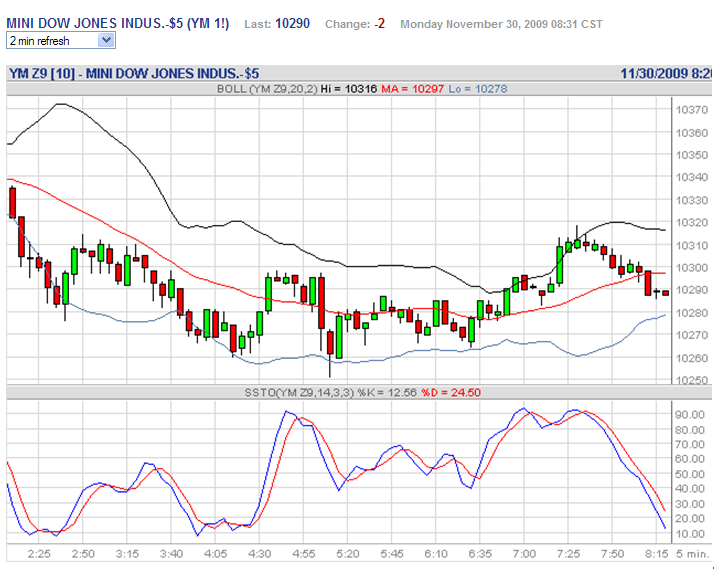
Task: Click the Lo = 10278 value
Action: point(478,89)
